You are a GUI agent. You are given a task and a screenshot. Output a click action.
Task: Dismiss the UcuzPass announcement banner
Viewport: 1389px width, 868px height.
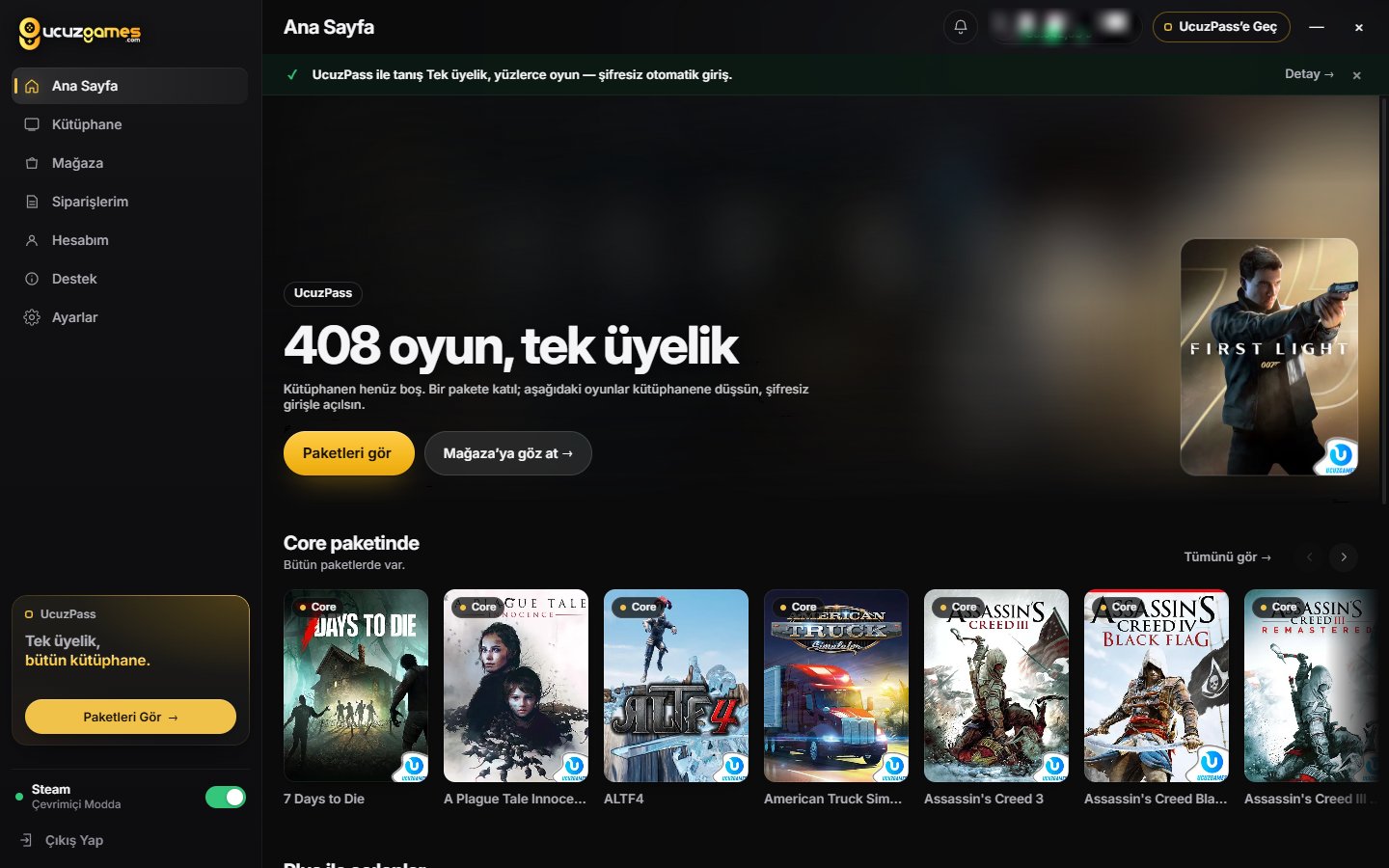(x=1356, y=75)
